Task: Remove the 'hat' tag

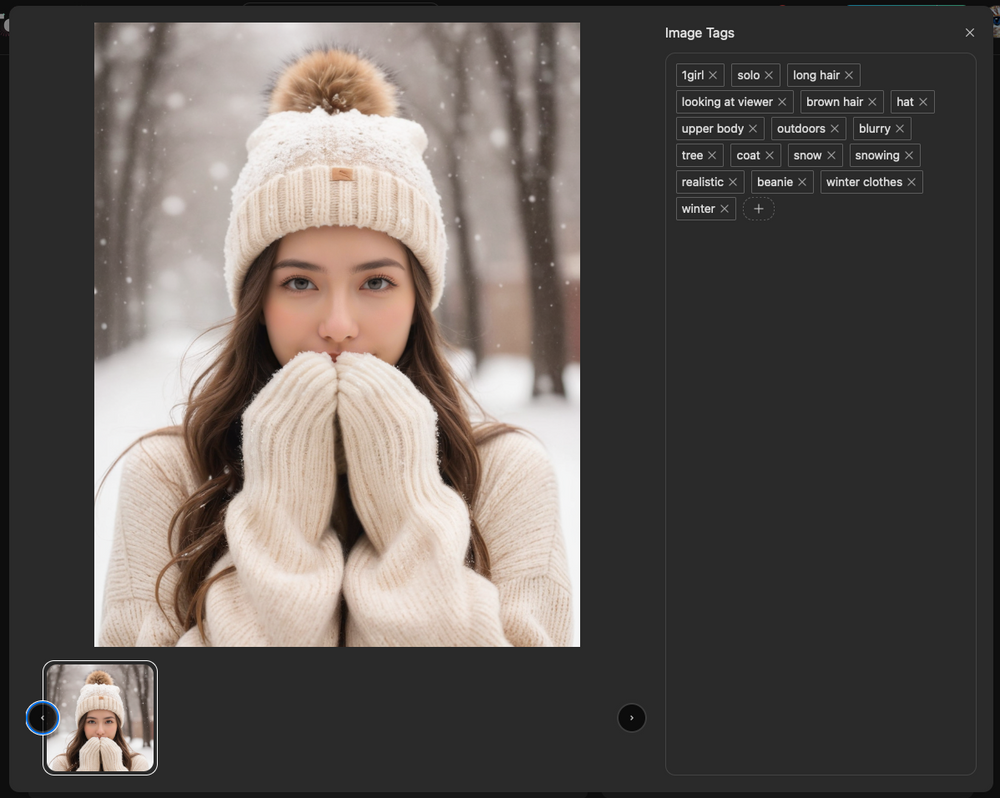Action: pos(923,102)
